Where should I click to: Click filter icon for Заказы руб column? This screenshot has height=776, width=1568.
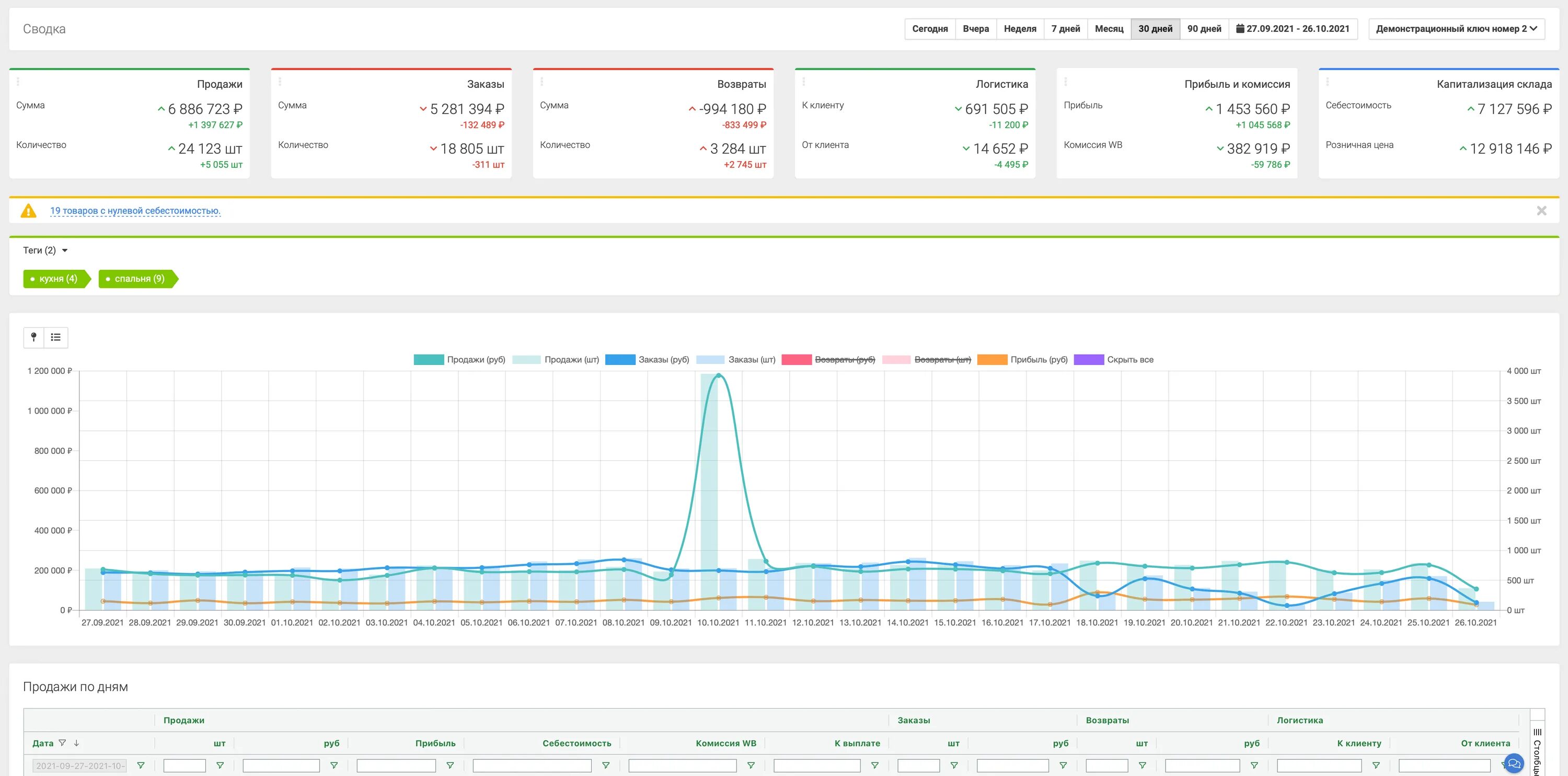[x=1064, y=766]
